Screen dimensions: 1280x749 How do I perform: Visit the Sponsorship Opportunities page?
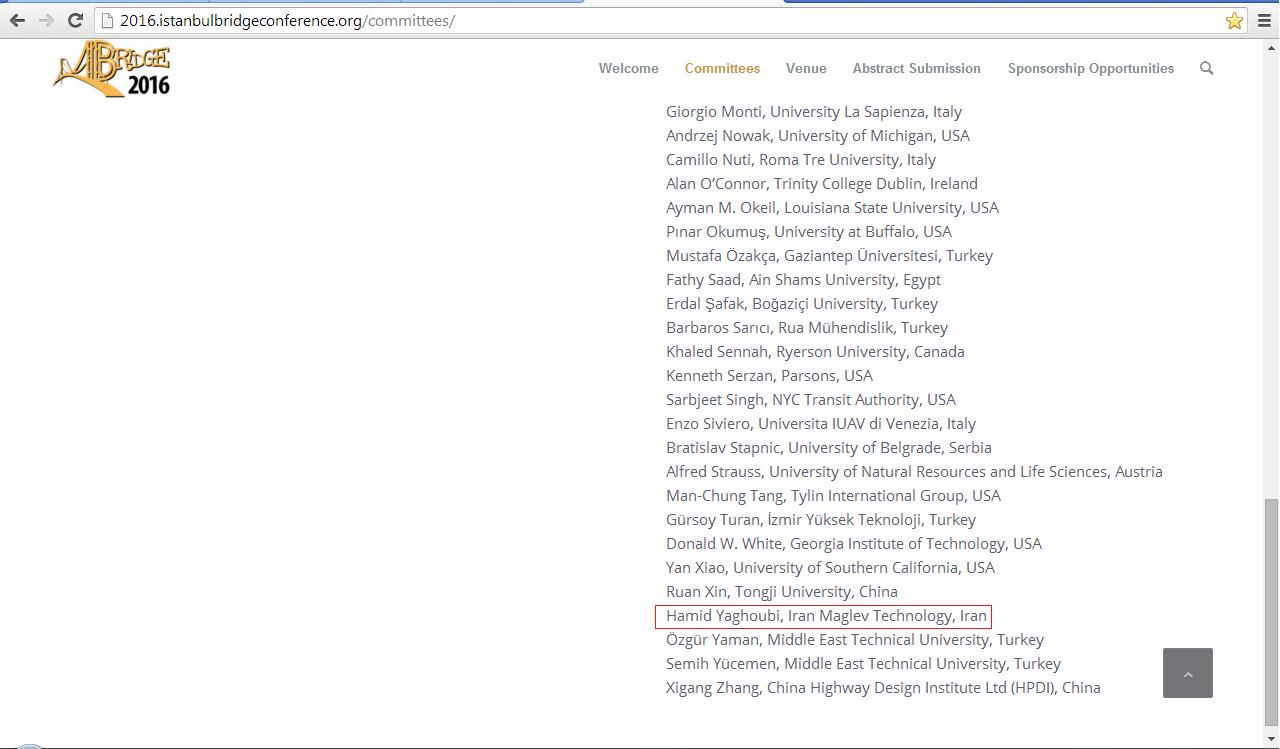pos(1090,68)
